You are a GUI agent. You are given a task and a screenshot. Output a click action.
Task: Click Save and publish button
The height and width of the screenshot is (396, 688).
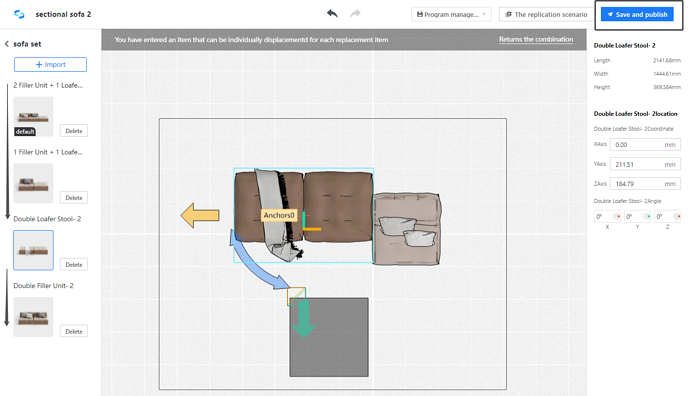tap(637, 14)
